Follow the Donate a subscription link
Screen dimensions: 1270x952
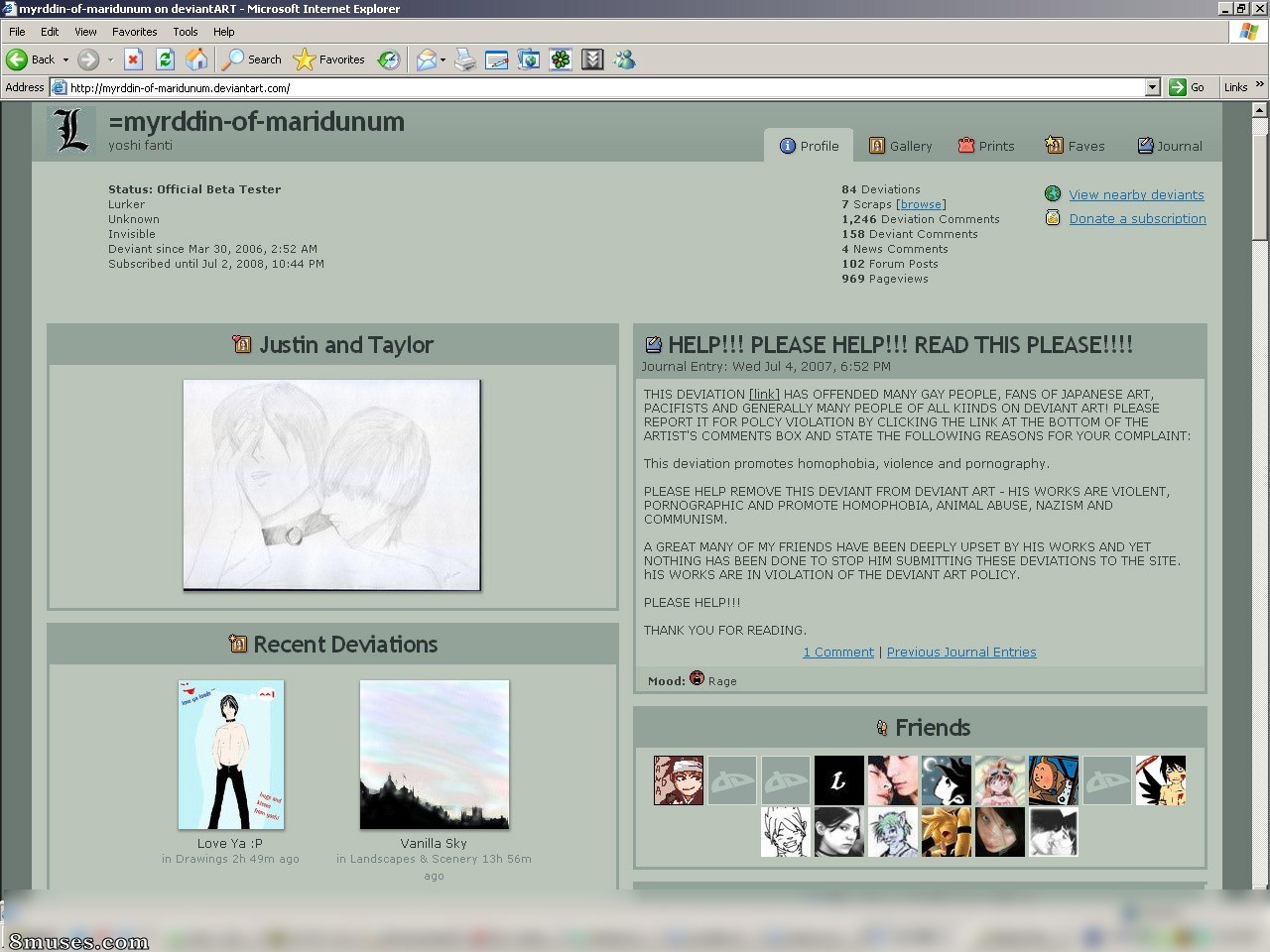coord(1137,219)
